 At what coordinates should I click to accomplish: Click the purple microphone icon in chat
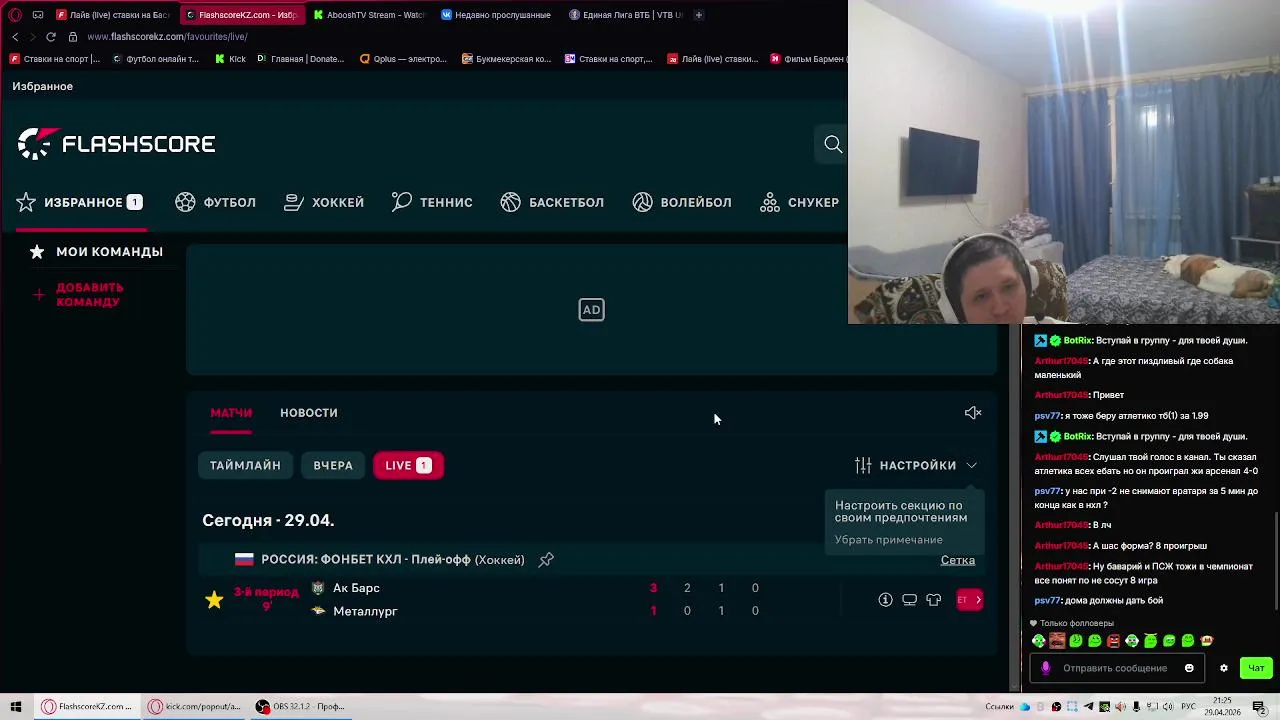point(1046,668)
